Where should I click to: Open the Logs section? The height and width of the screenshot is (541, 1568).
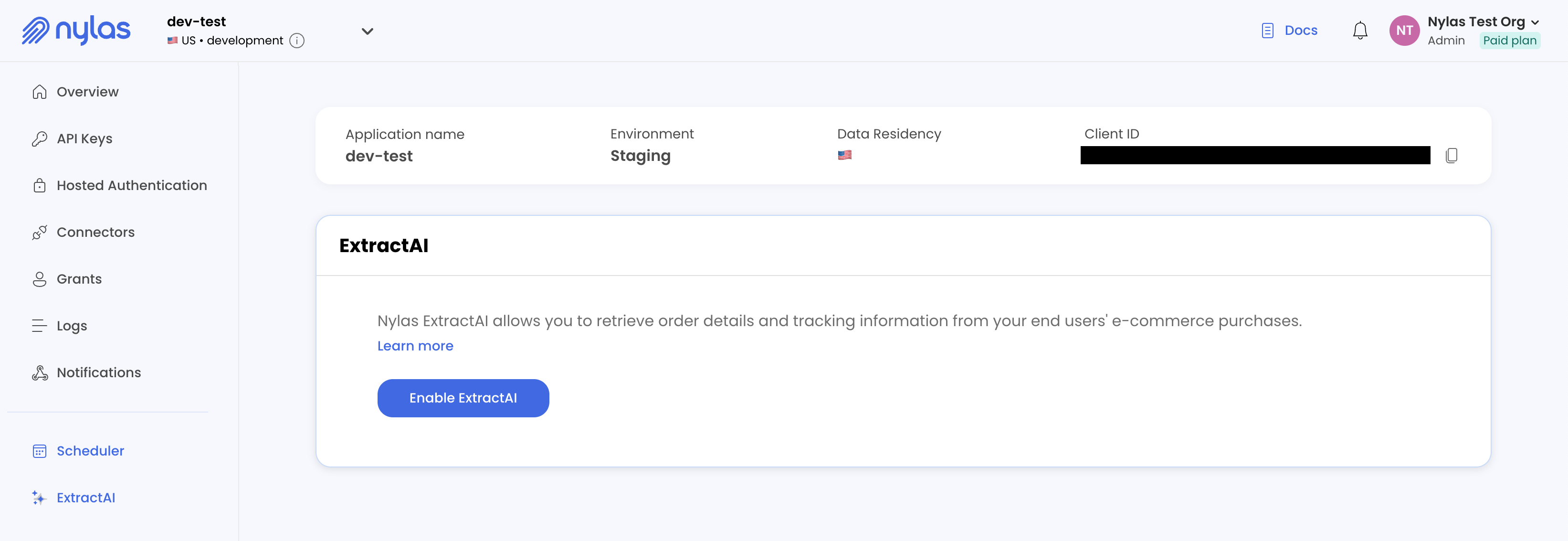[72, 326]
